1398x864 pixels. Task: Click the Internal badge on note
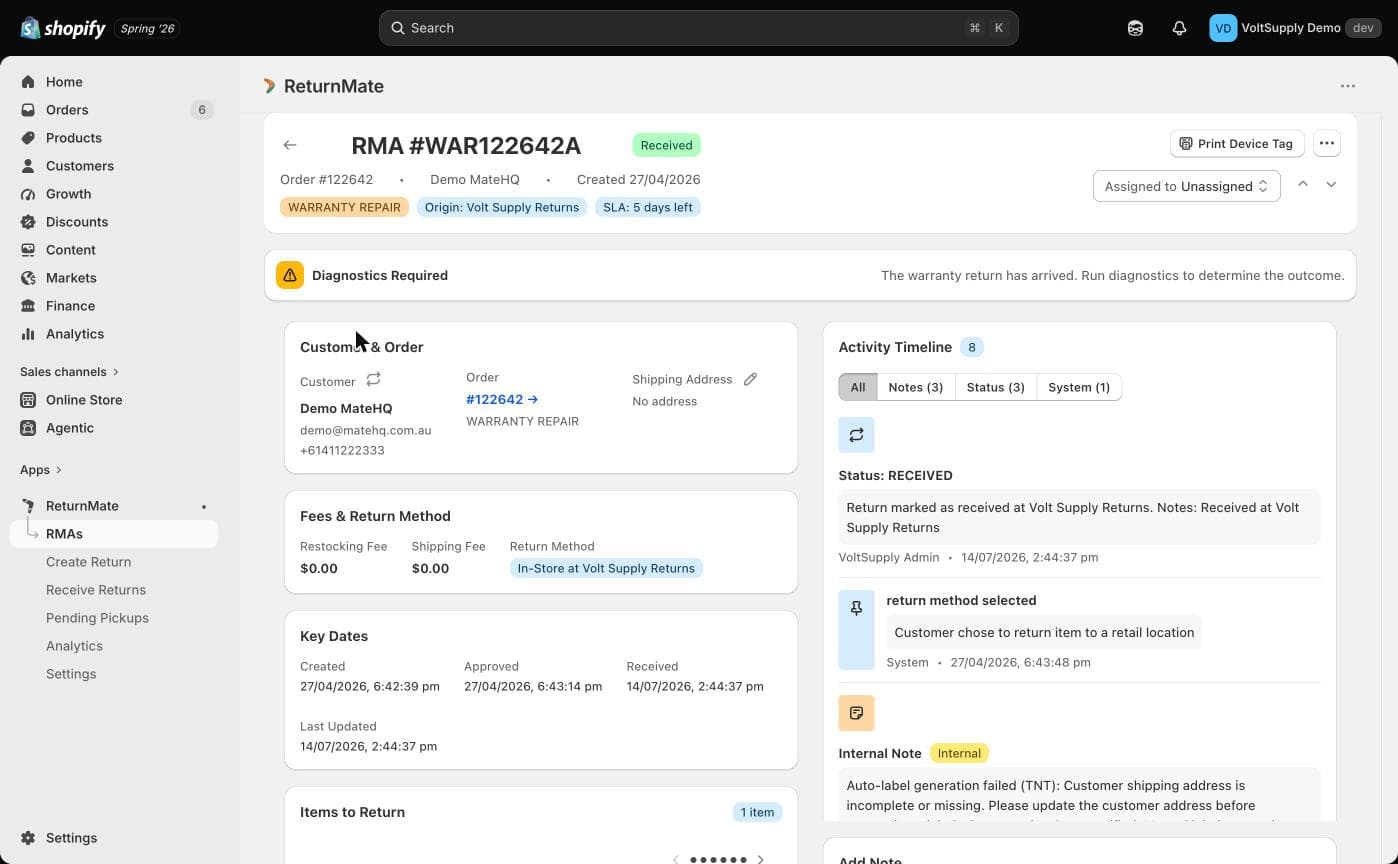coord(959,753)
